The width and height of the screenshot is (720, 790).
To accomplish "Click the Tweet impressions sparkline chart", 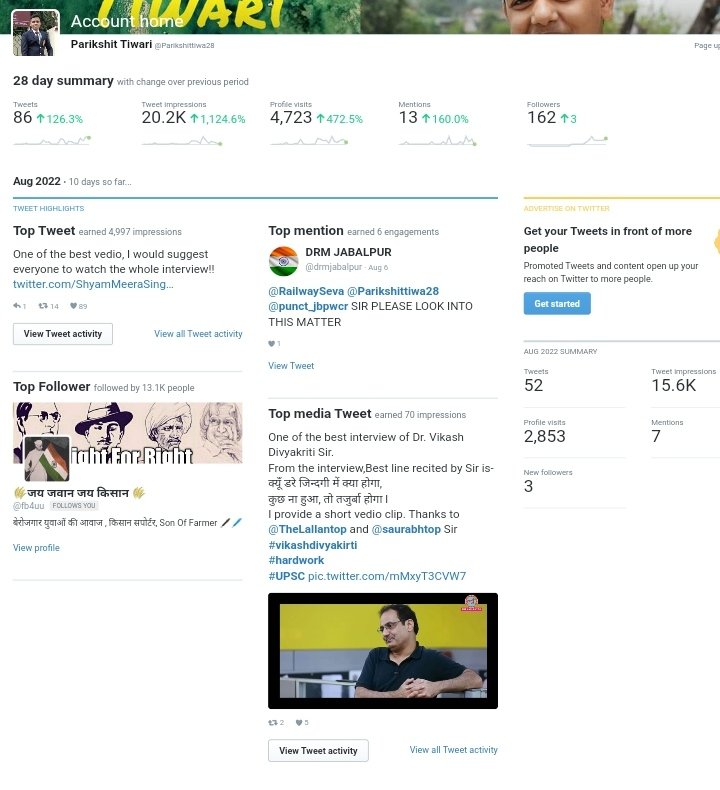I will click(182, 141).
